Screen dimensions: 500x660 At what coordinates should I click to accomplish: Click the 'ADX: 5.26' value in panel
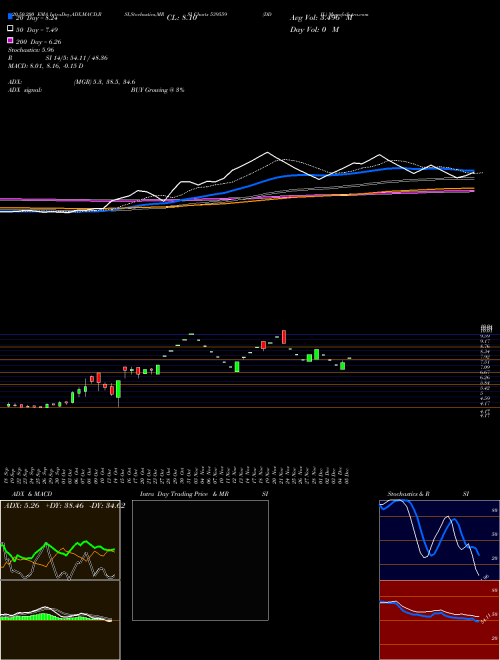[21, 506]
